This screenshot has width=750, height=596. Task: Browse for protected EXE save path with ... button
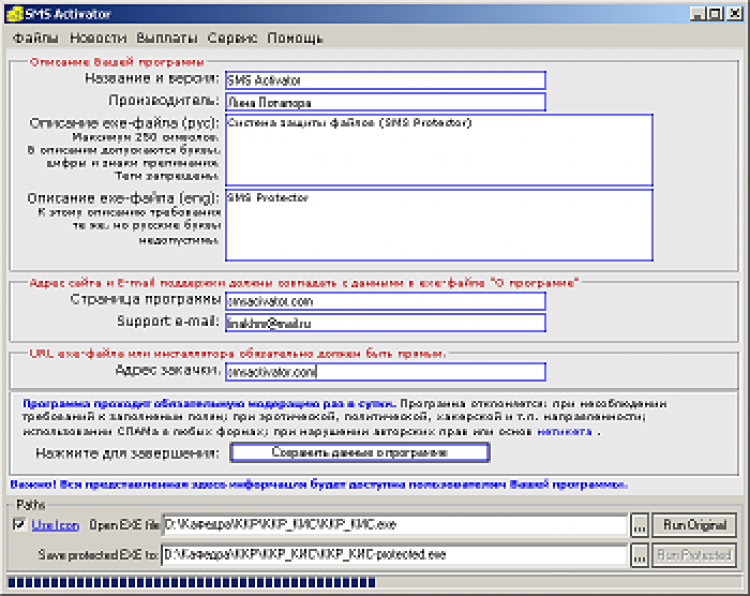(x=640, y=556)
